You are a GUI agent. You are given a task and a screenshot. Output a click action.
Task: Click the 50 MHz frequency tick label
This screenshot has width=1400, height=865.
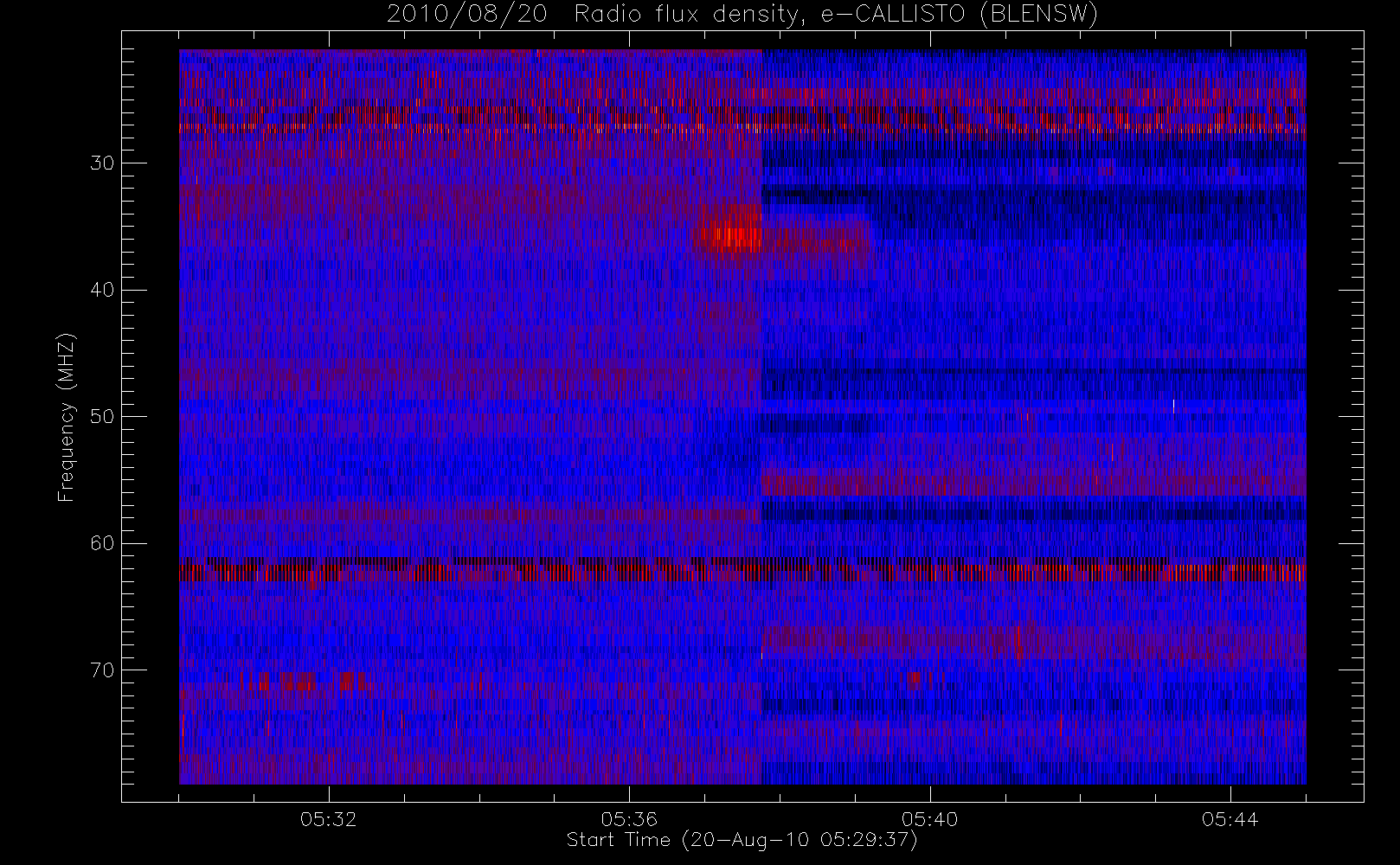[102, 417]
